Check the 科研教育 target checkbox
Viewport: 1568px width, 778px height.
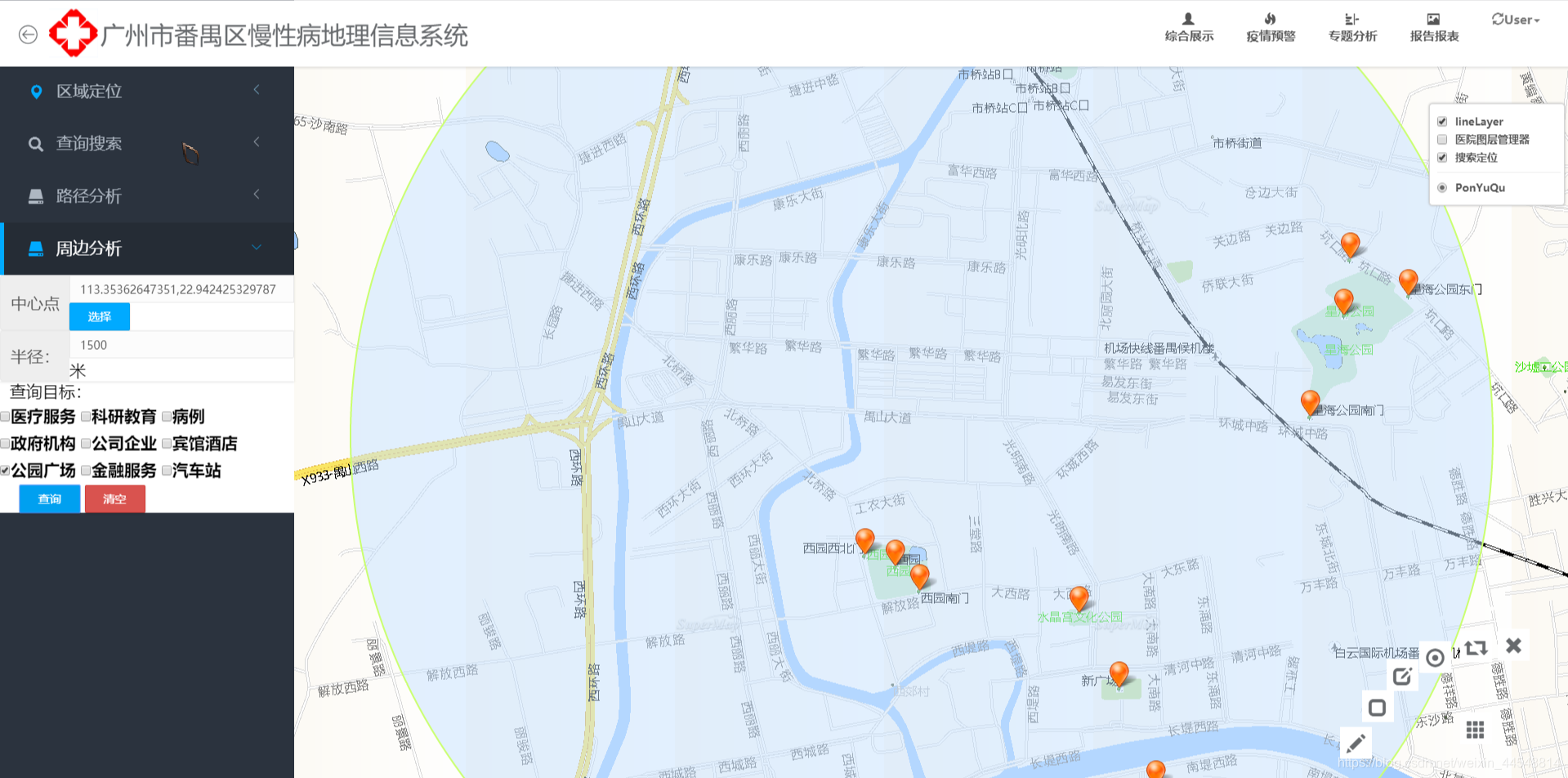pos(86,417)
